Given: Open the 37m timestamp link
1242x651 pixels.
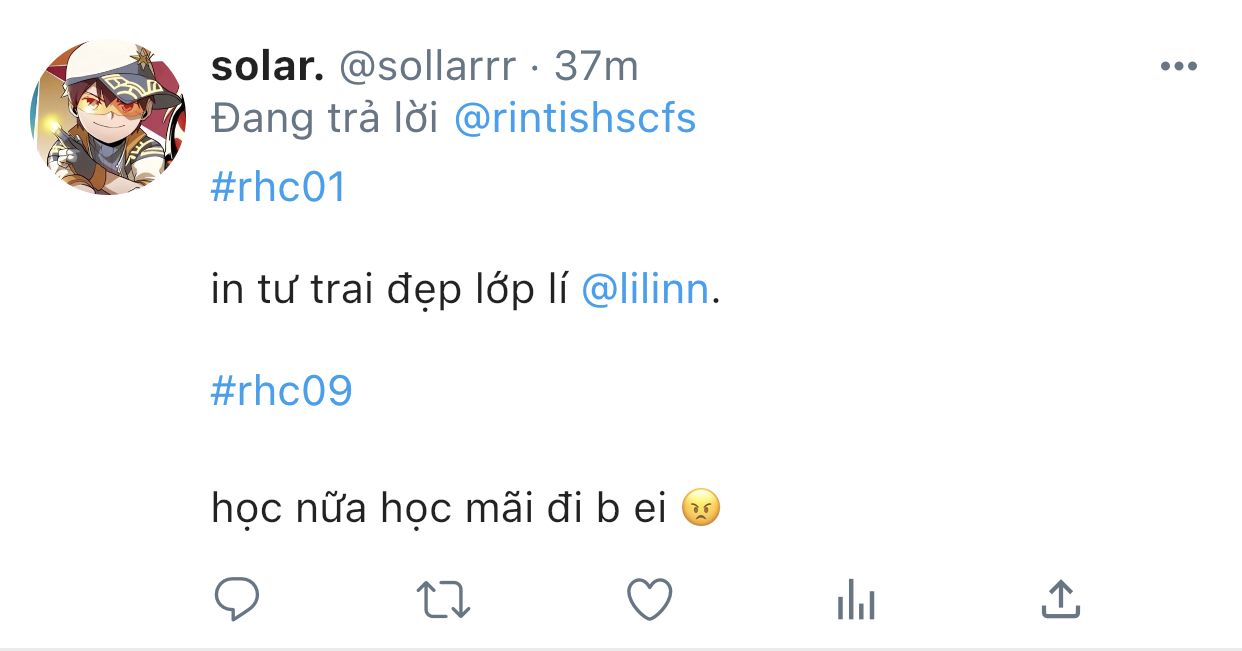Looking at the screenshot, I should (596, 67).
